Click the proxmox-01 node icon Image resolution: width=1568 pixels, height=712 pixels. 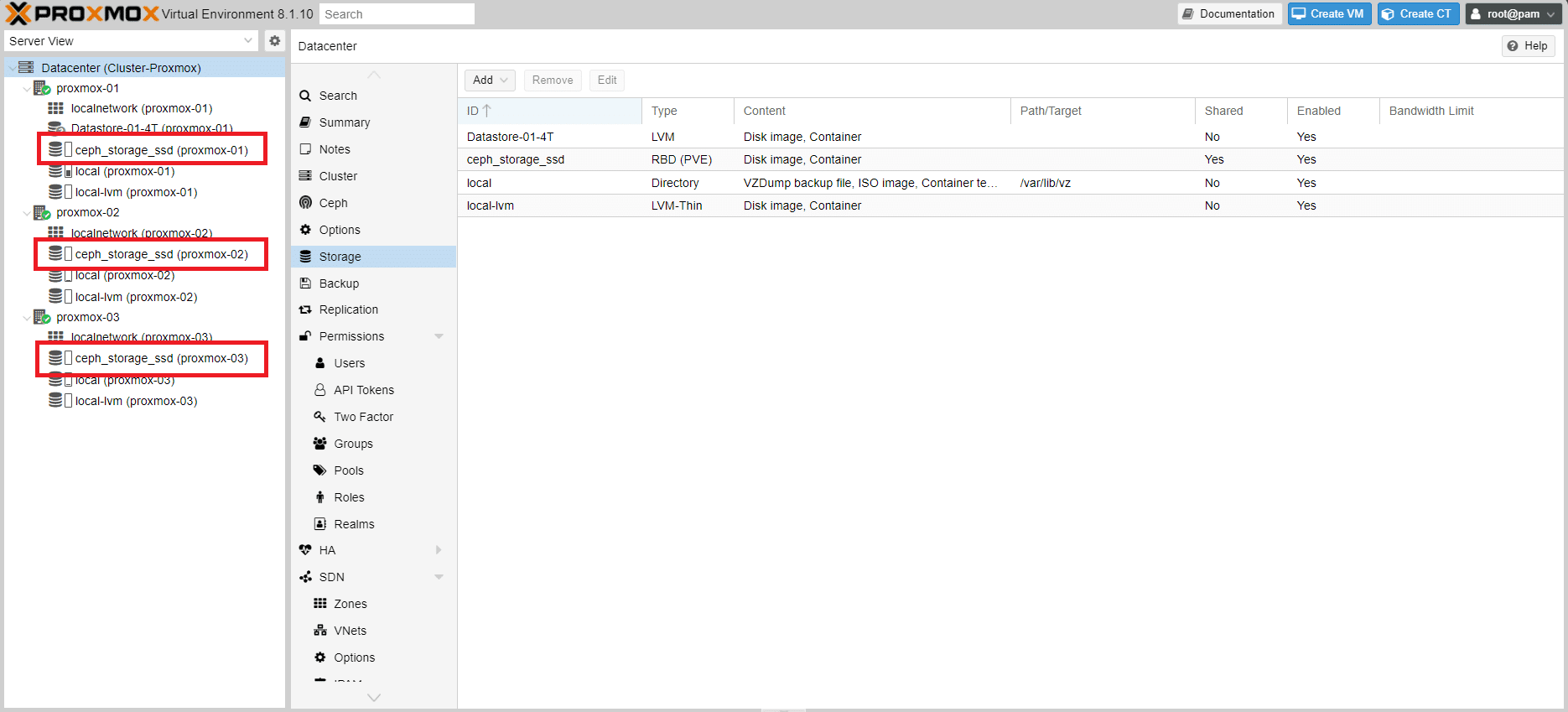coord(42,88)
